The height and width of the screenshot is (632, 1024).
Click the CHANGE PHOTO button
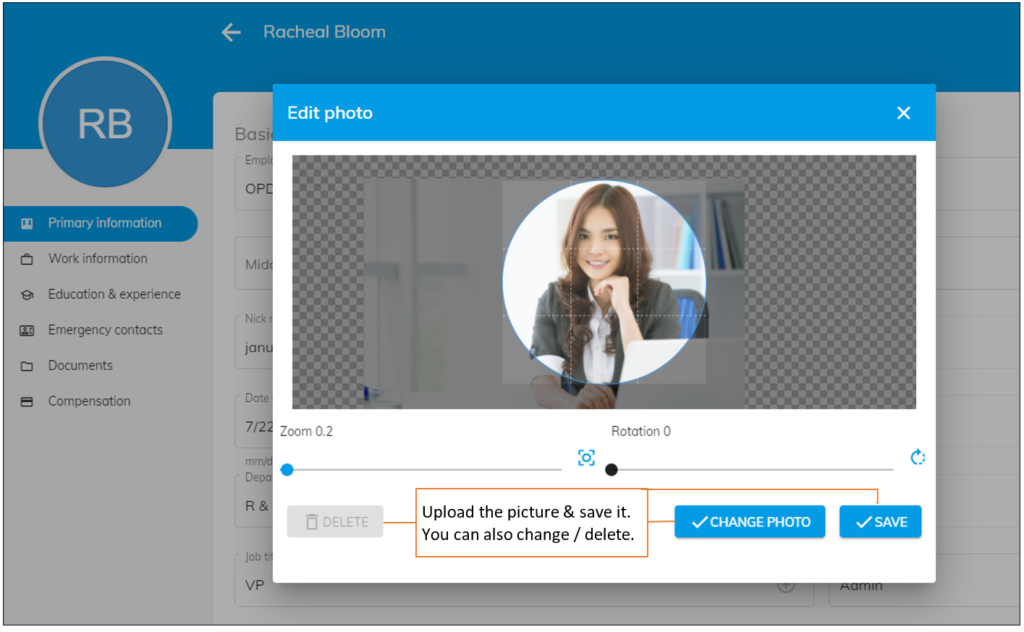pyautogui.click(x=749, y=521)
